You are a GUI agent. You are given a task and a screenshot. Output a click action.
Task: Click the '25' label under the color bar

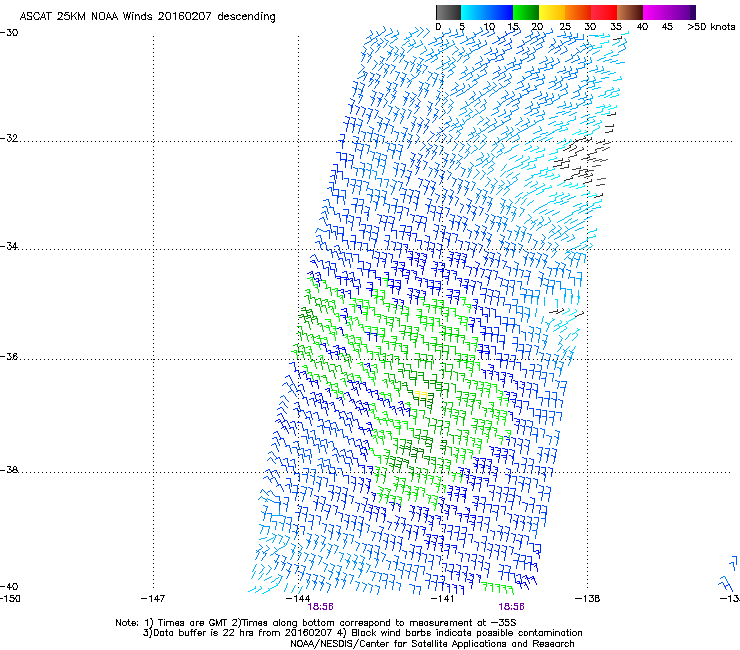(564, 27)
